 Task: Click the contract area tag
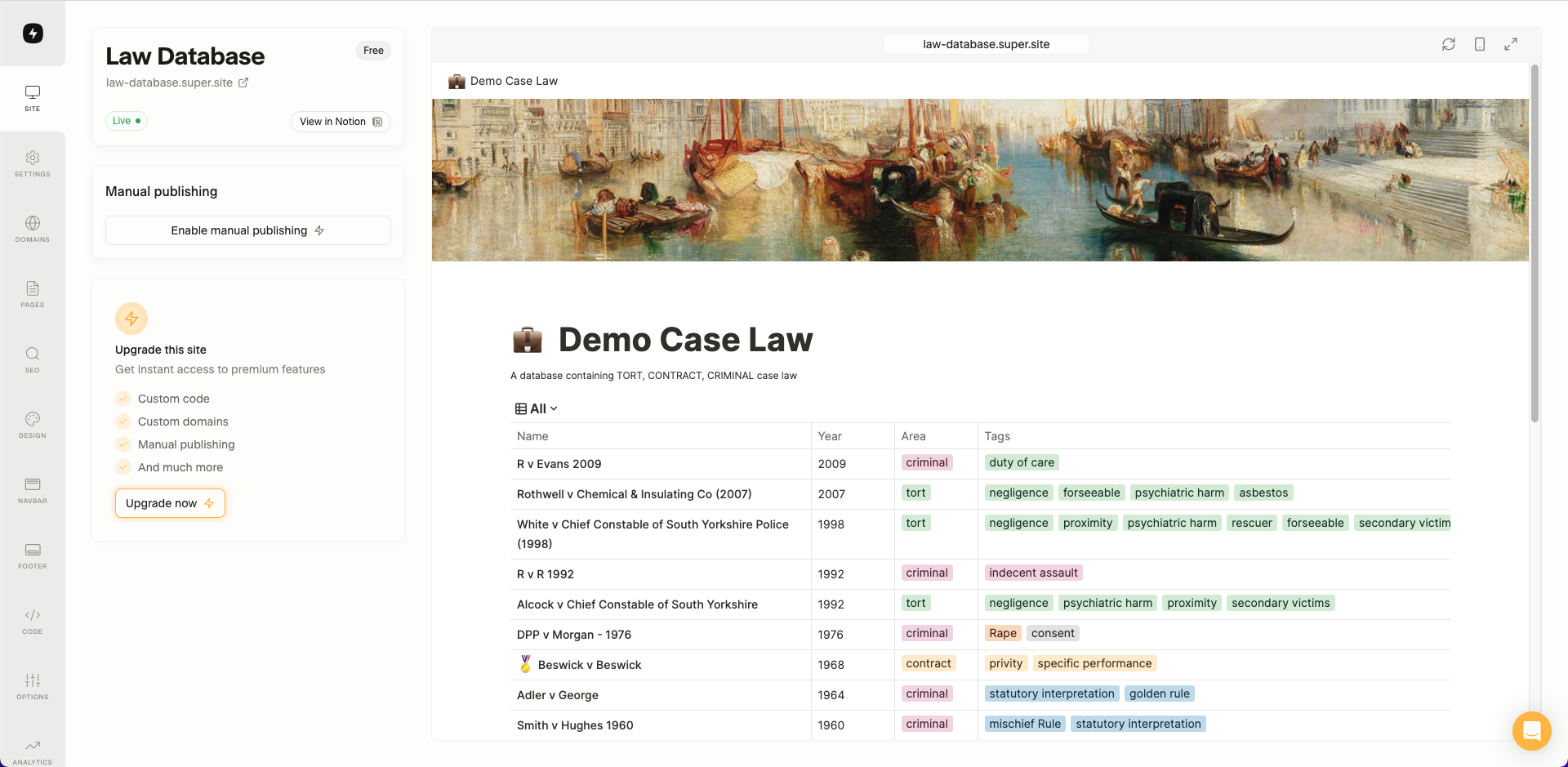coord(929,663)
